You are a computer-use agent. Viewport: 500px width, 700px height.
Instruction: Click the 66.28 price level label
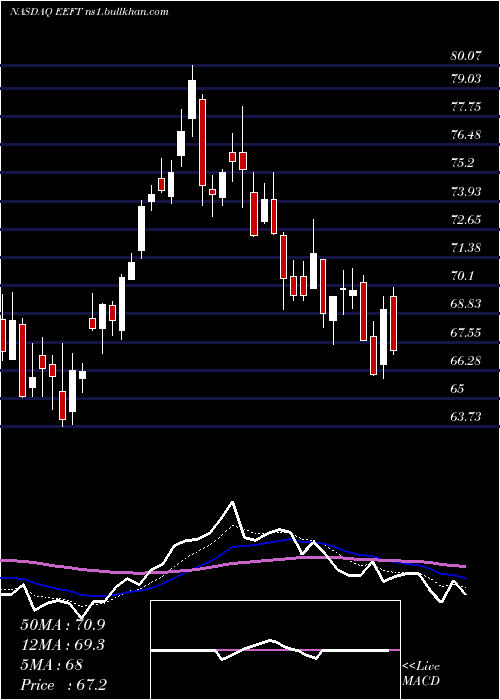(466, 361)
